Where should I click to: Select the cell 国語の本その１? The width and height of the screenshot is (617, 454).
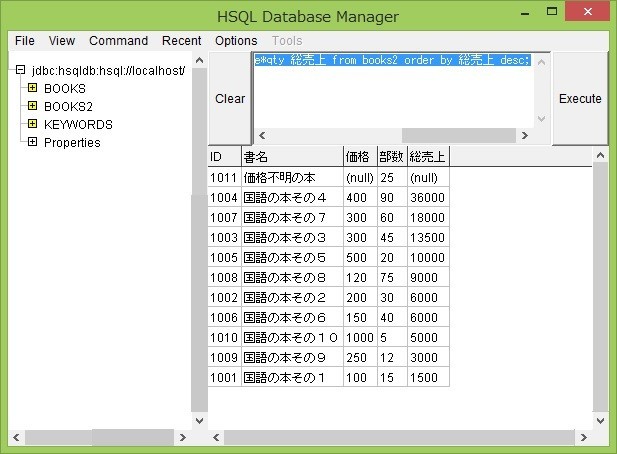292,378
